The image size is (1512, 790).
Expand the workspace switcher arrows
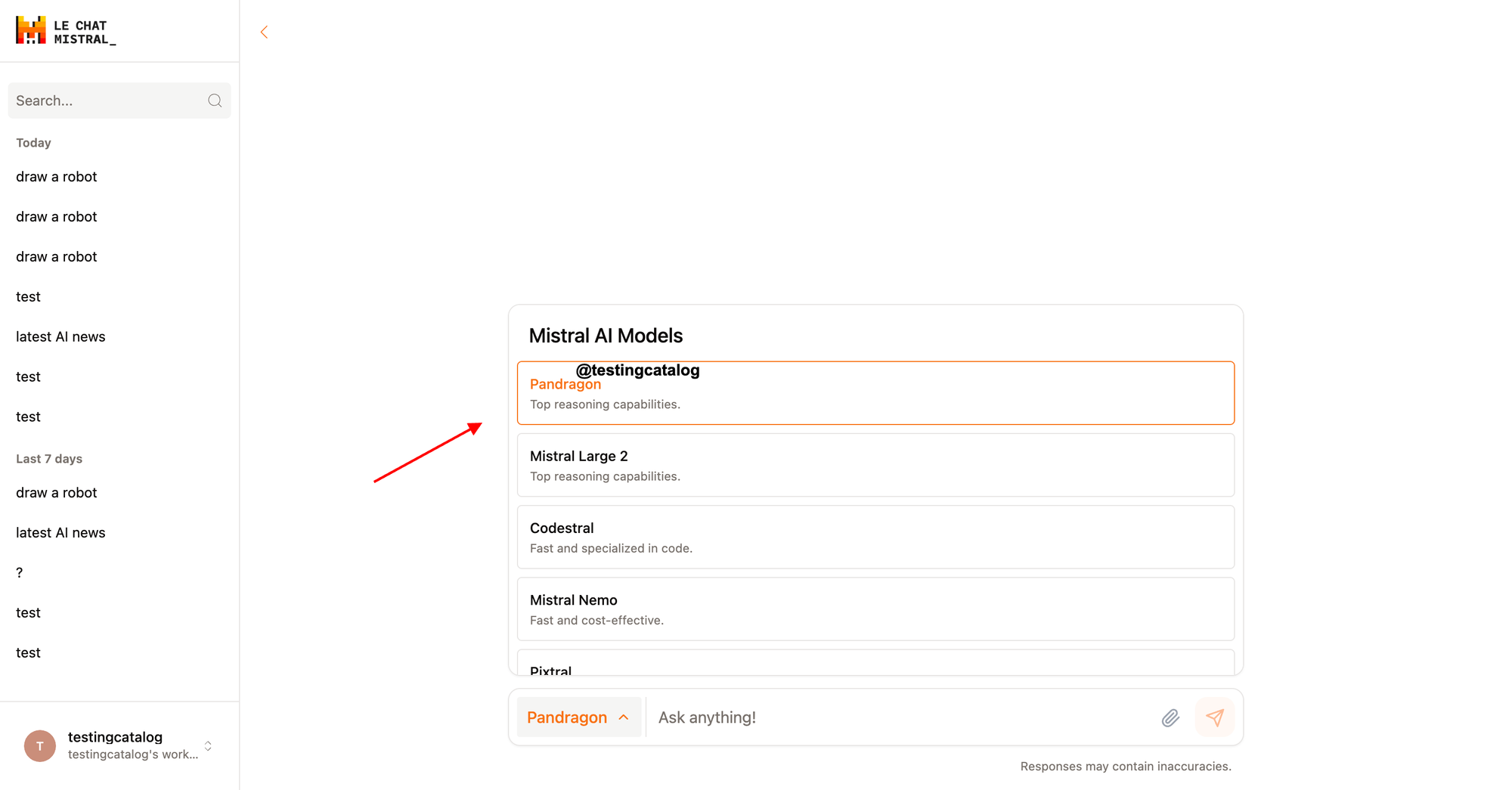(x=208, y=746)
